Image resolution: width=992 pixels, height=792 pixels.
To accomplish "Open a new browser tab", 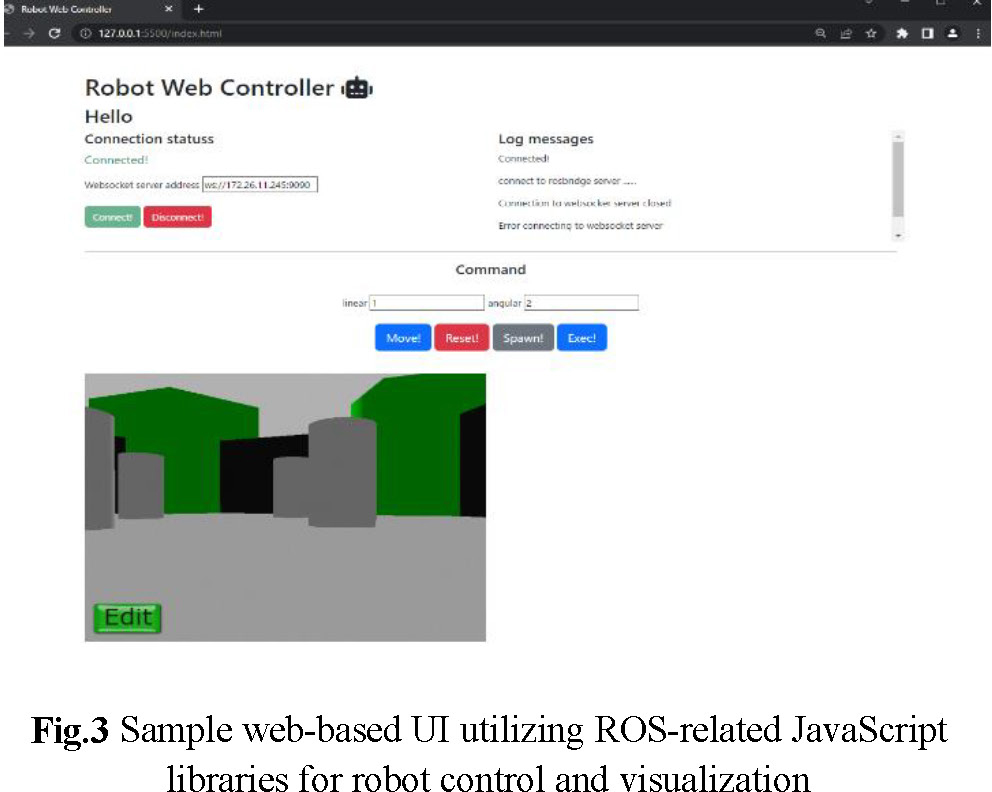I will pyautogui.click(x=198, y=9).
